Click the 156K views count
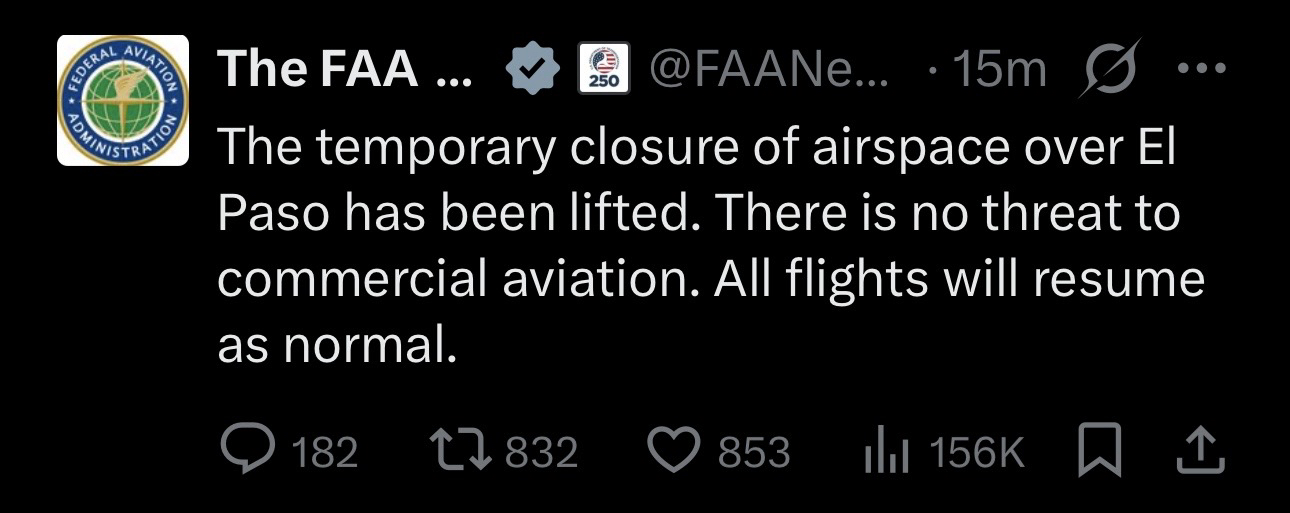 click(x=977, y=453)
